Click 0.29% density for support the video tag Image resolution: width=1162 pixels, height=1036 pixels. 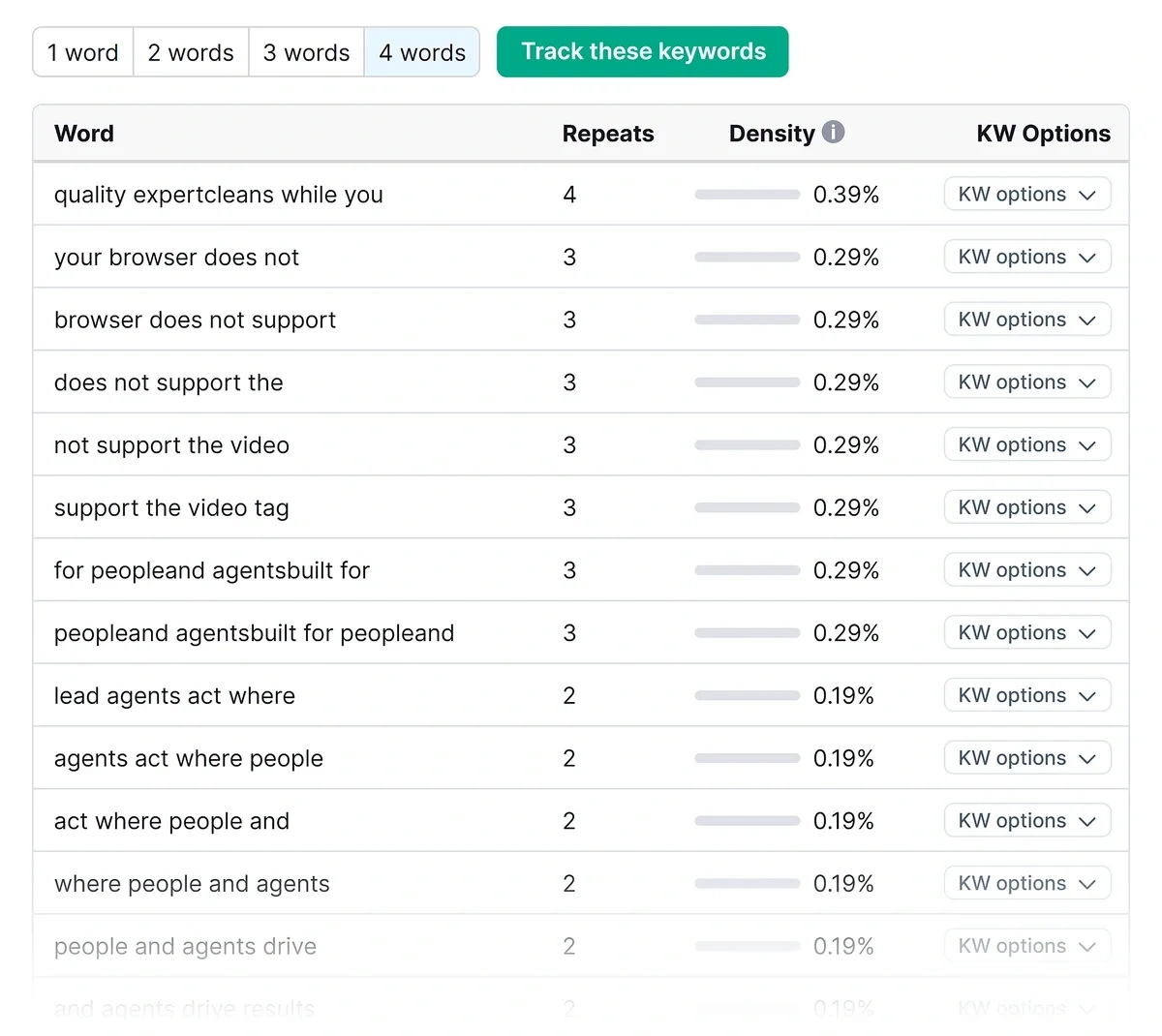pos(846,508)
